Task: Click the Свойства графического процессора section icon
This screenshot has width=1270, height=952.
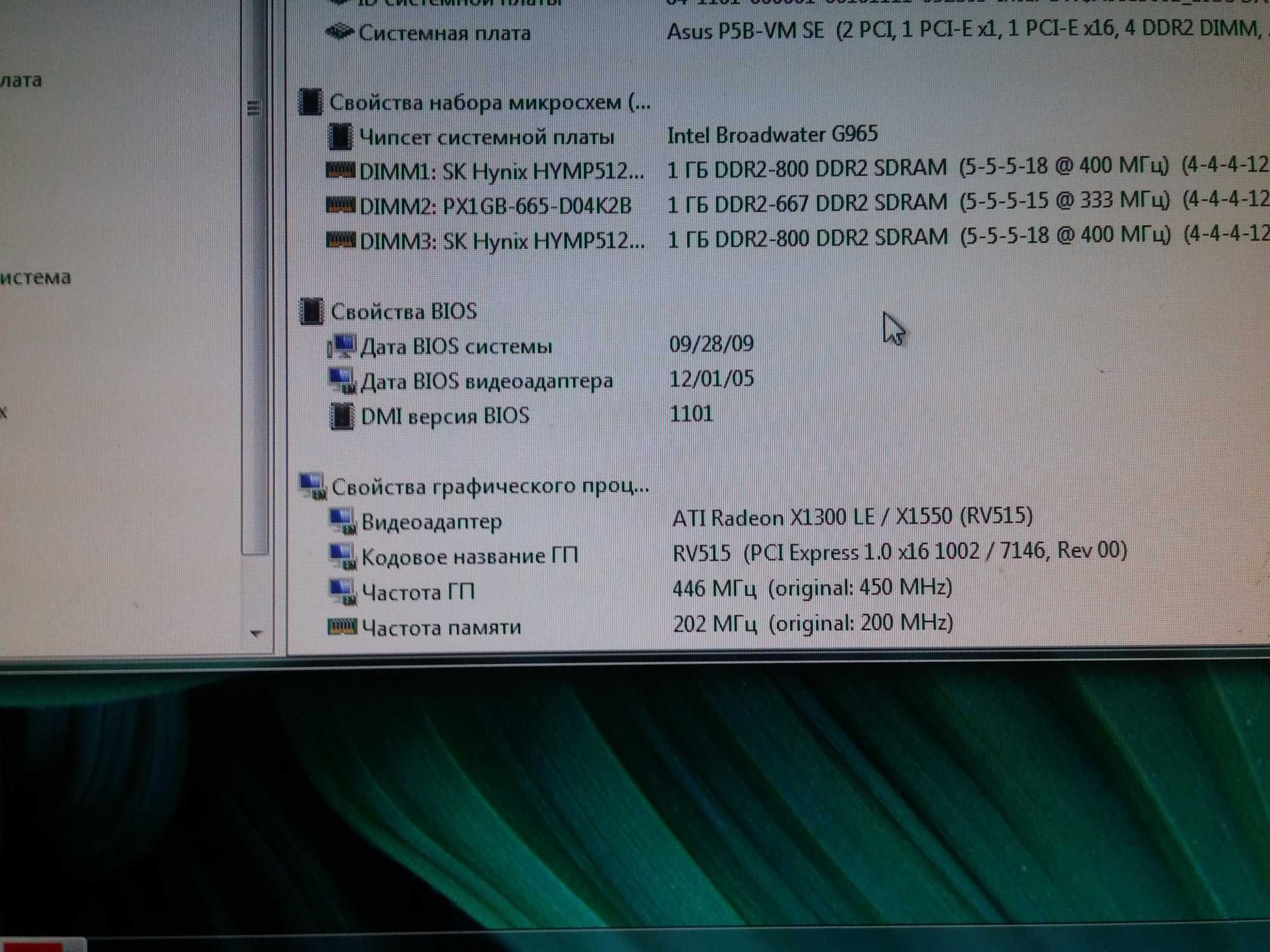Action: [313, 486]
